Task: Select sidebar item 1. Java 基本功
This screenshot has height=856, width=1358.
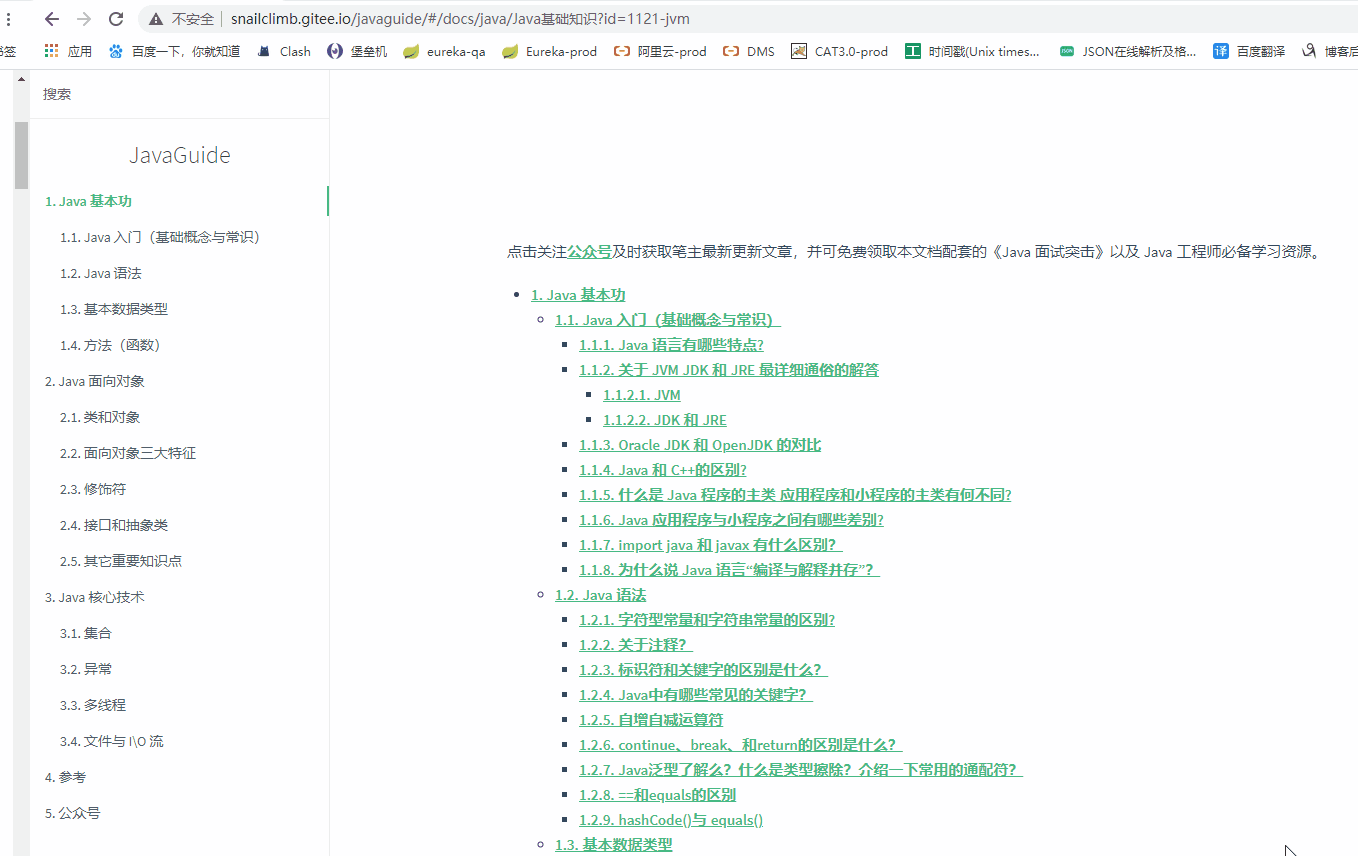Action: (88, 201)
